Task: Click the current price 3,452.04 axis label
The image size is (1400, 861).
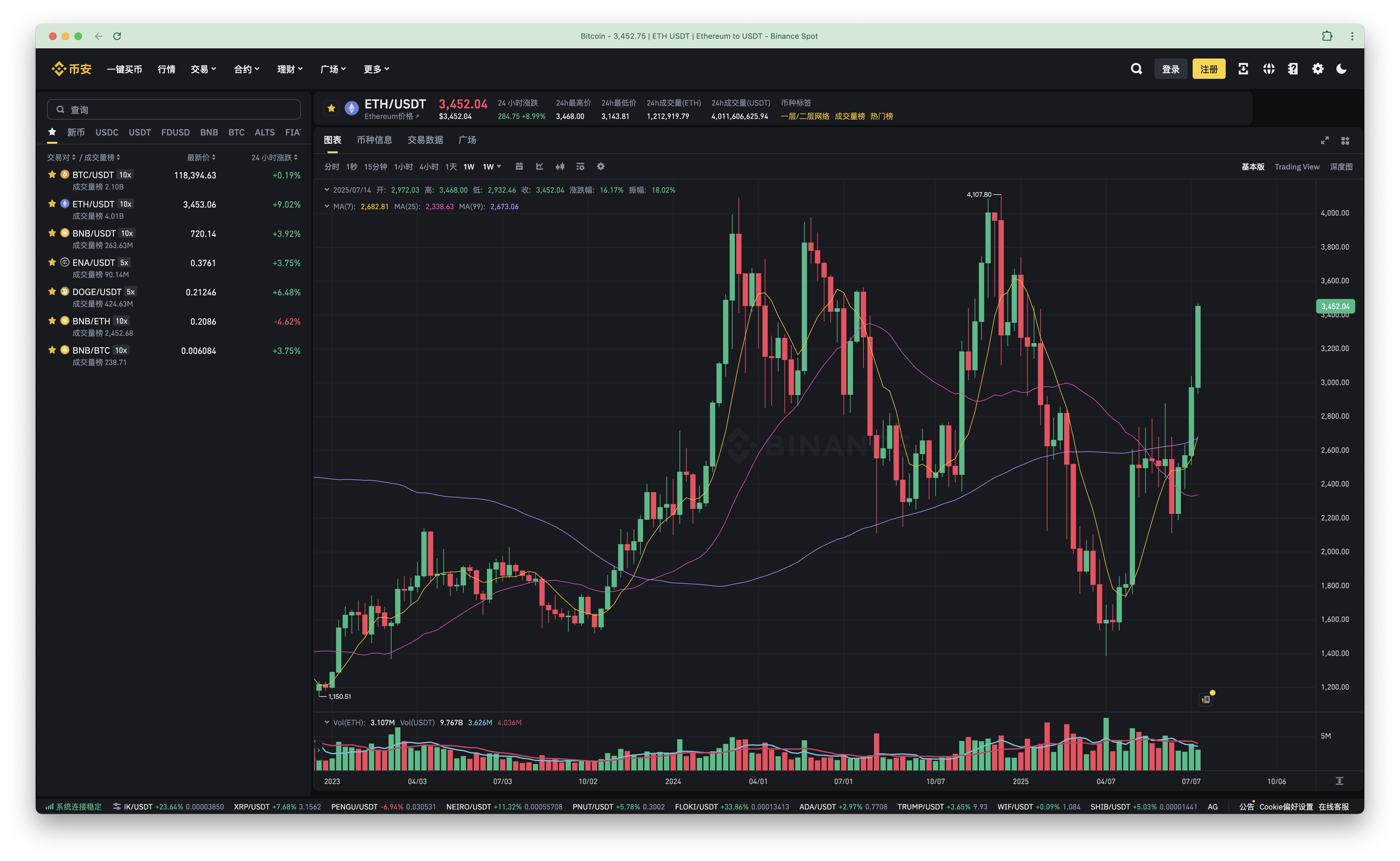Action: click(x=1335, y=307)
